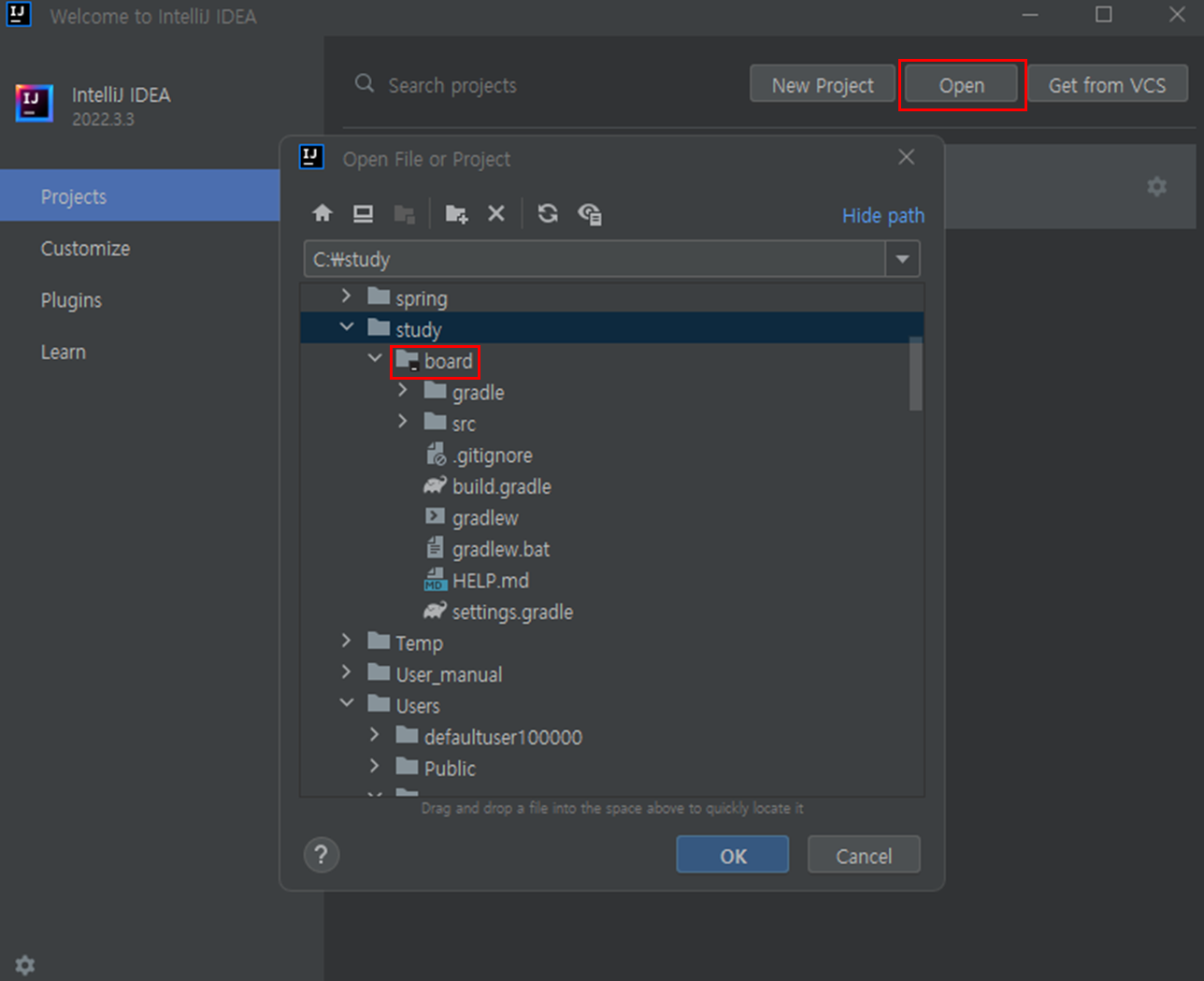Viewport: 1204px width, 981px height.
Task: Collapse the study folder
Action: (x=347, y=327)
